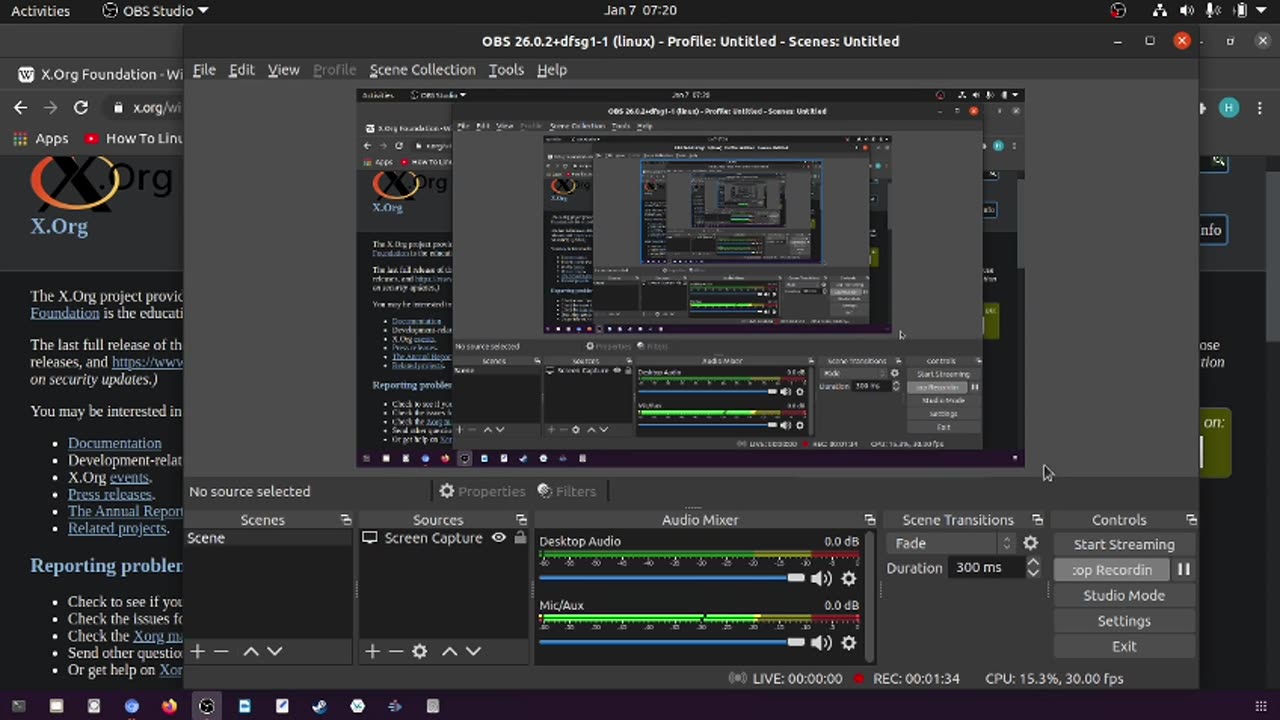Open the Annual Report link

click(125, 511)
